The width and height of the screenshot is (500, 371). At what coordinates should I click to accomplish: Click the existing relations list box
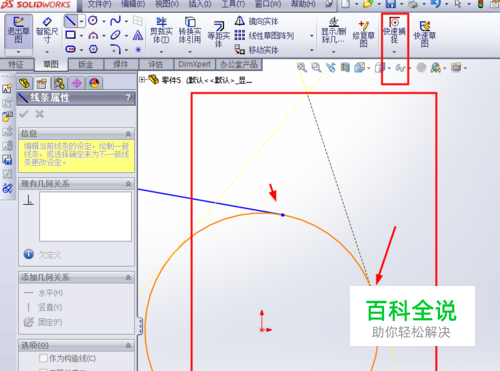pyautogui.click(x=85, y=216)
